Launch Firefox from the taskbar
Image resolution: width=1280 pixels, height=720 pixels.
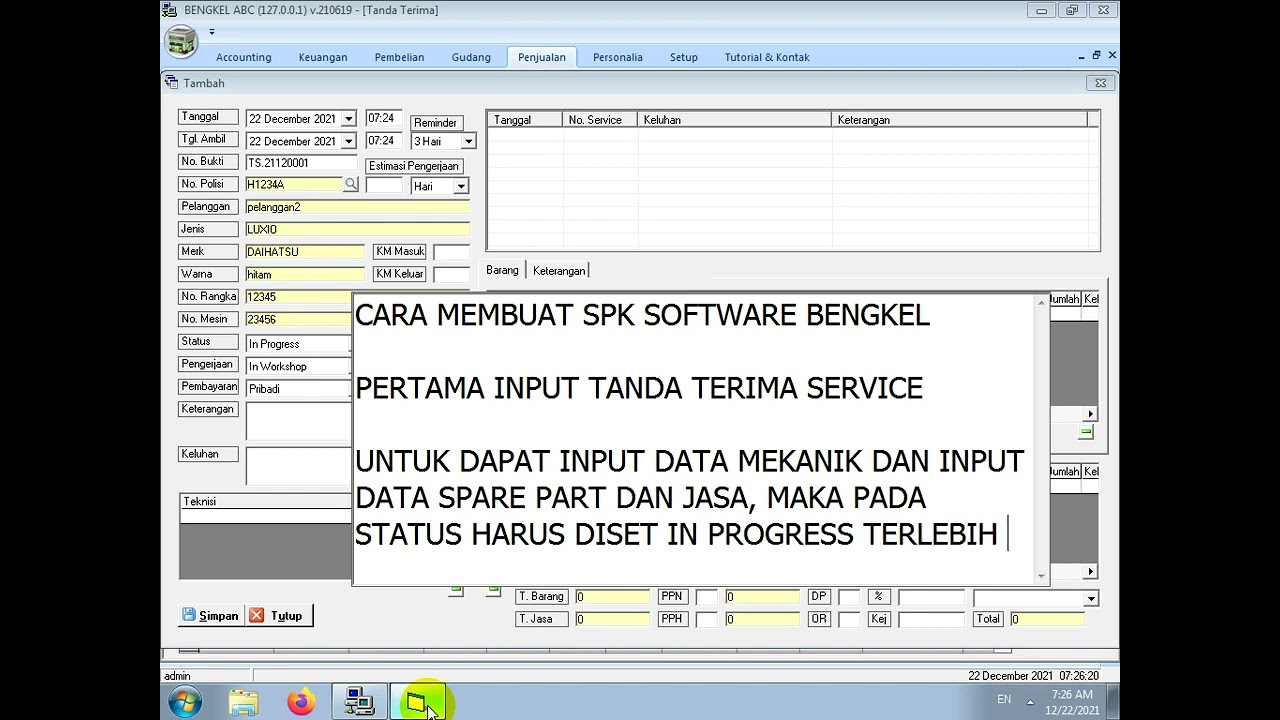point(301,702)
